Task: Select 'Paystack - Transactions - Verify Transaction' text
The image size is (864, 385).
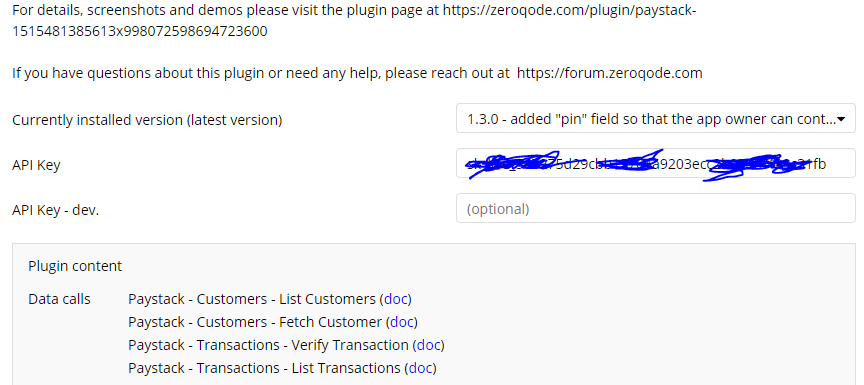Action: (x=268, y=345)
